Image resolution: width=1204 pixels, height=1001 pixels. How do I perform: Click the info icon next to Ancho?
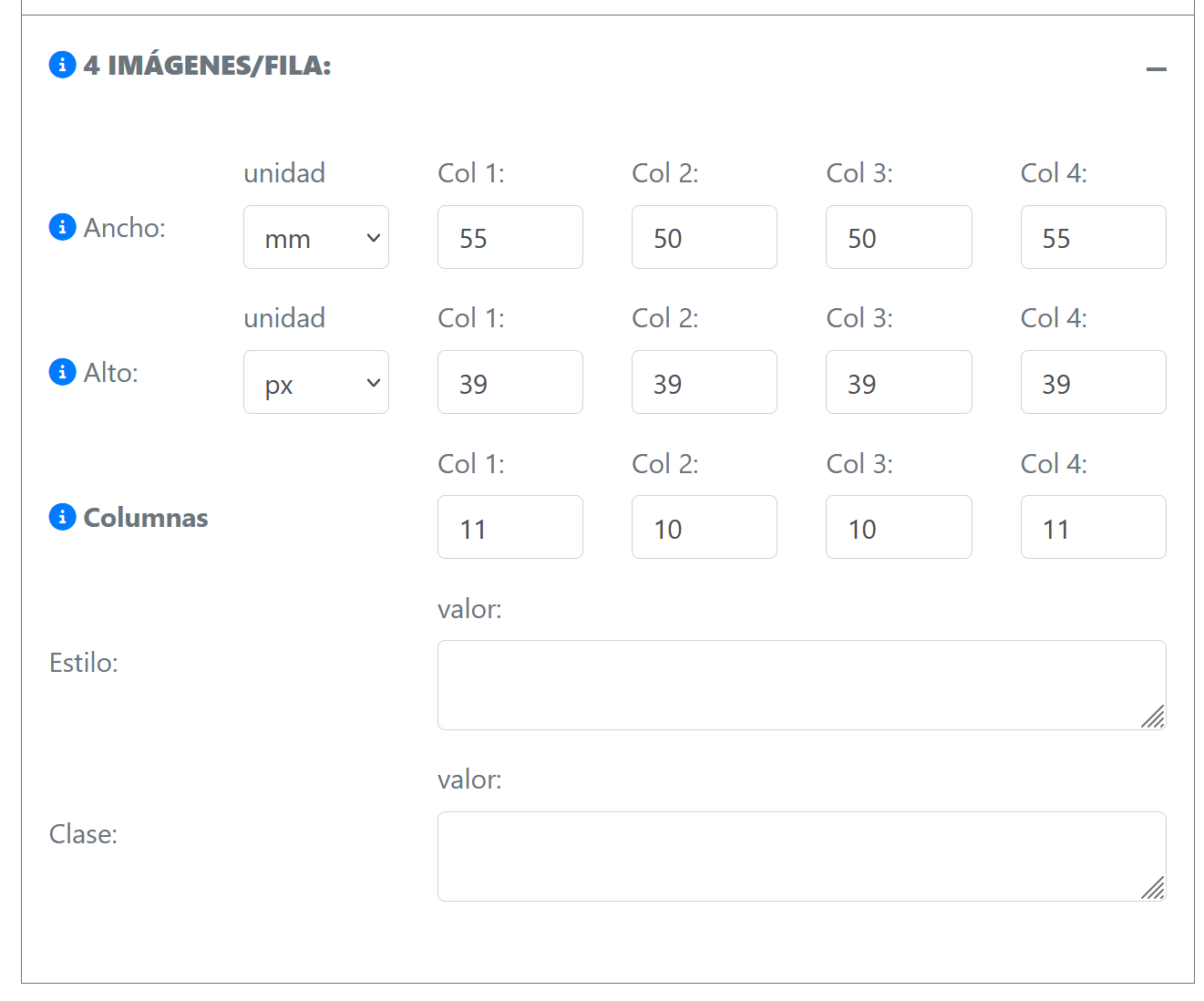tap(62, 227)
